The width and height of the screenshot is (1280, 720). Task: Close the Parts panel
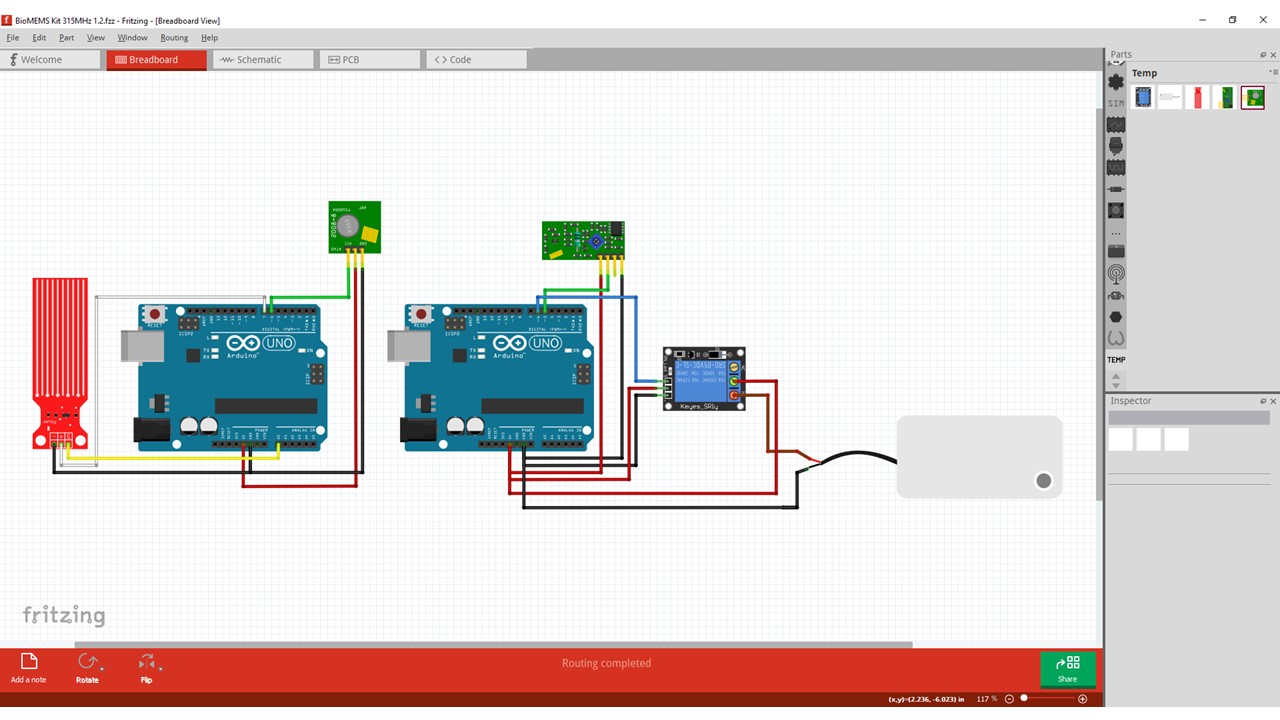(1273, 55)
